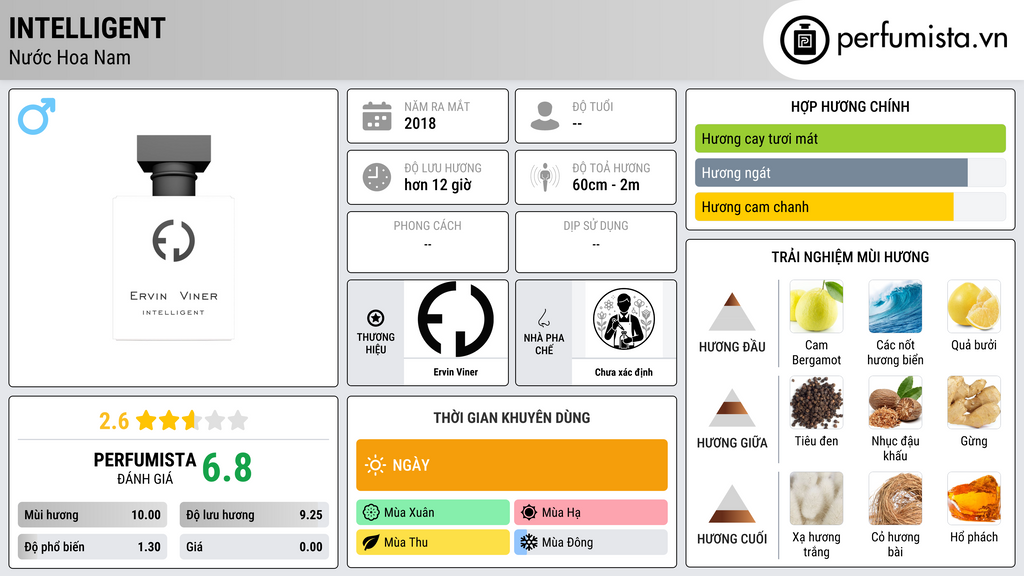Click the Mùi hương 10.00 score row

click(x=92, y=515)
